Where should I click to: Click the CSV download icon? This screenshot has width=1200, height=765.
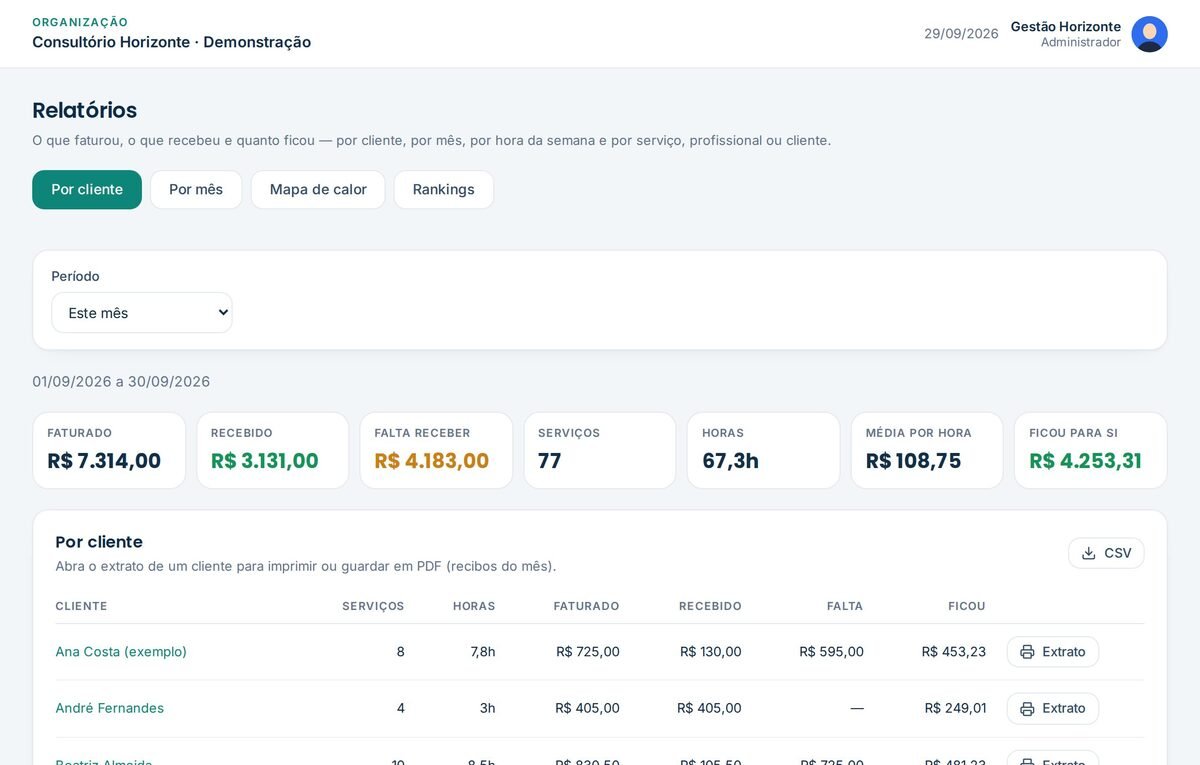click(x=1089, y=553)
